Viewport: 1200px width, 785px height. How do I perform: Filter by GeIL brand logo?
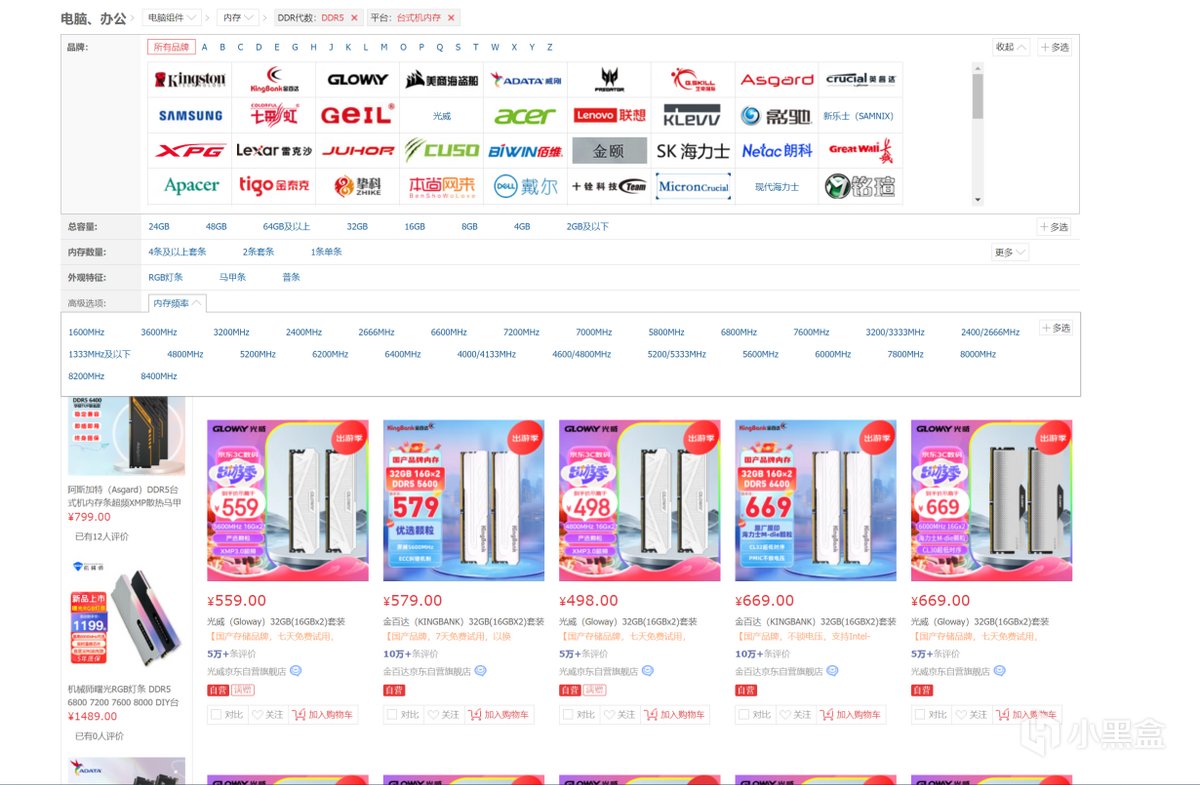[x=358, y=116]
